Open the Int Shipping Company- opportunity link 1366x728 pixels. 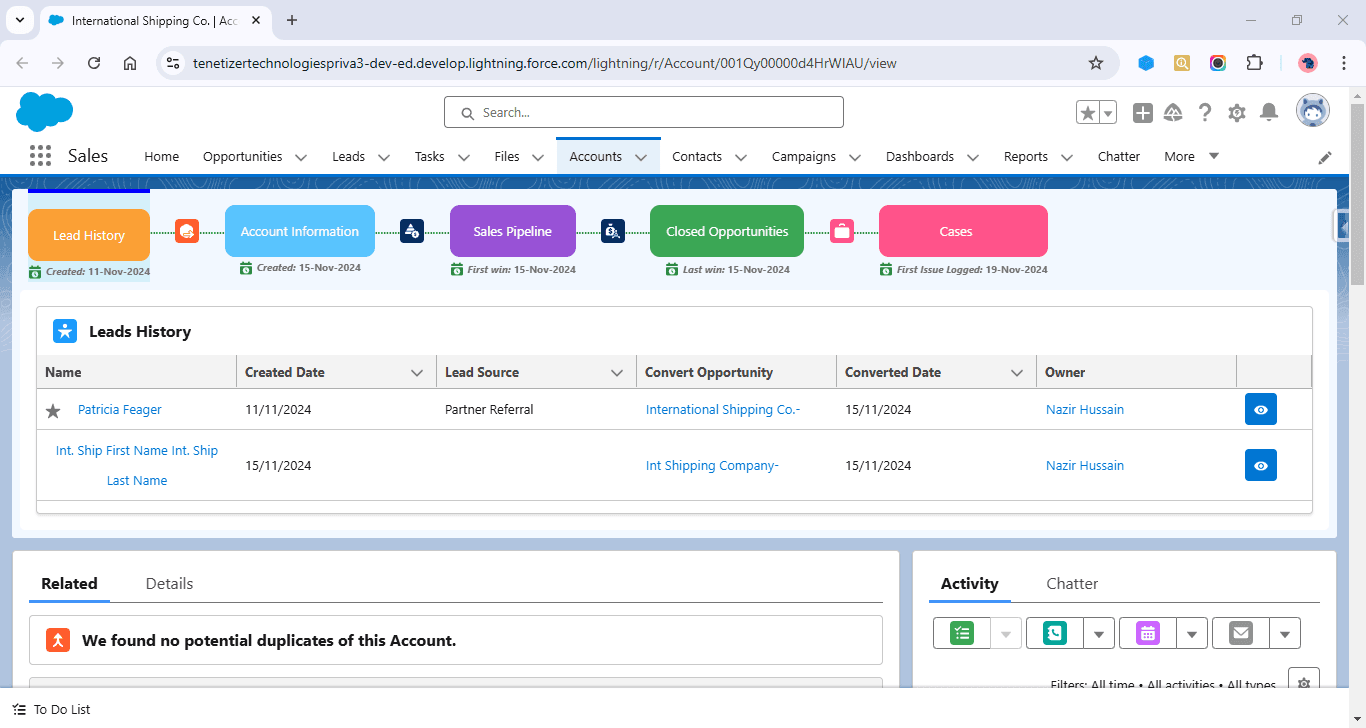[x=712, y=465]
